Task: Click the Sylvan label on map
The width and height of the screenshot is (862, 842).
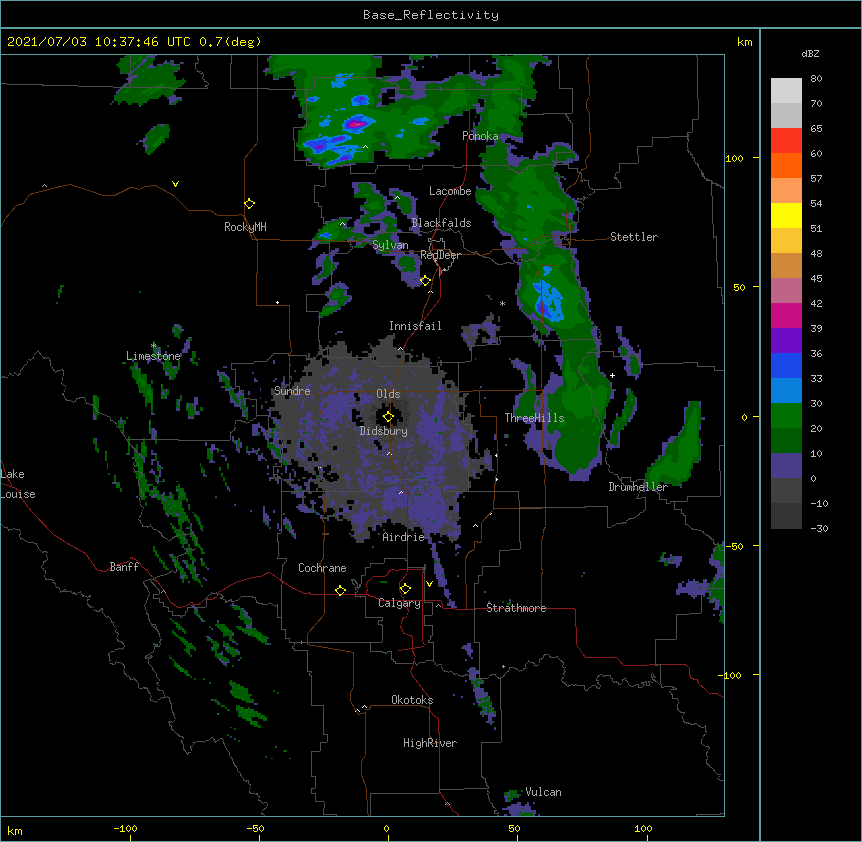Action: point(390,245)
